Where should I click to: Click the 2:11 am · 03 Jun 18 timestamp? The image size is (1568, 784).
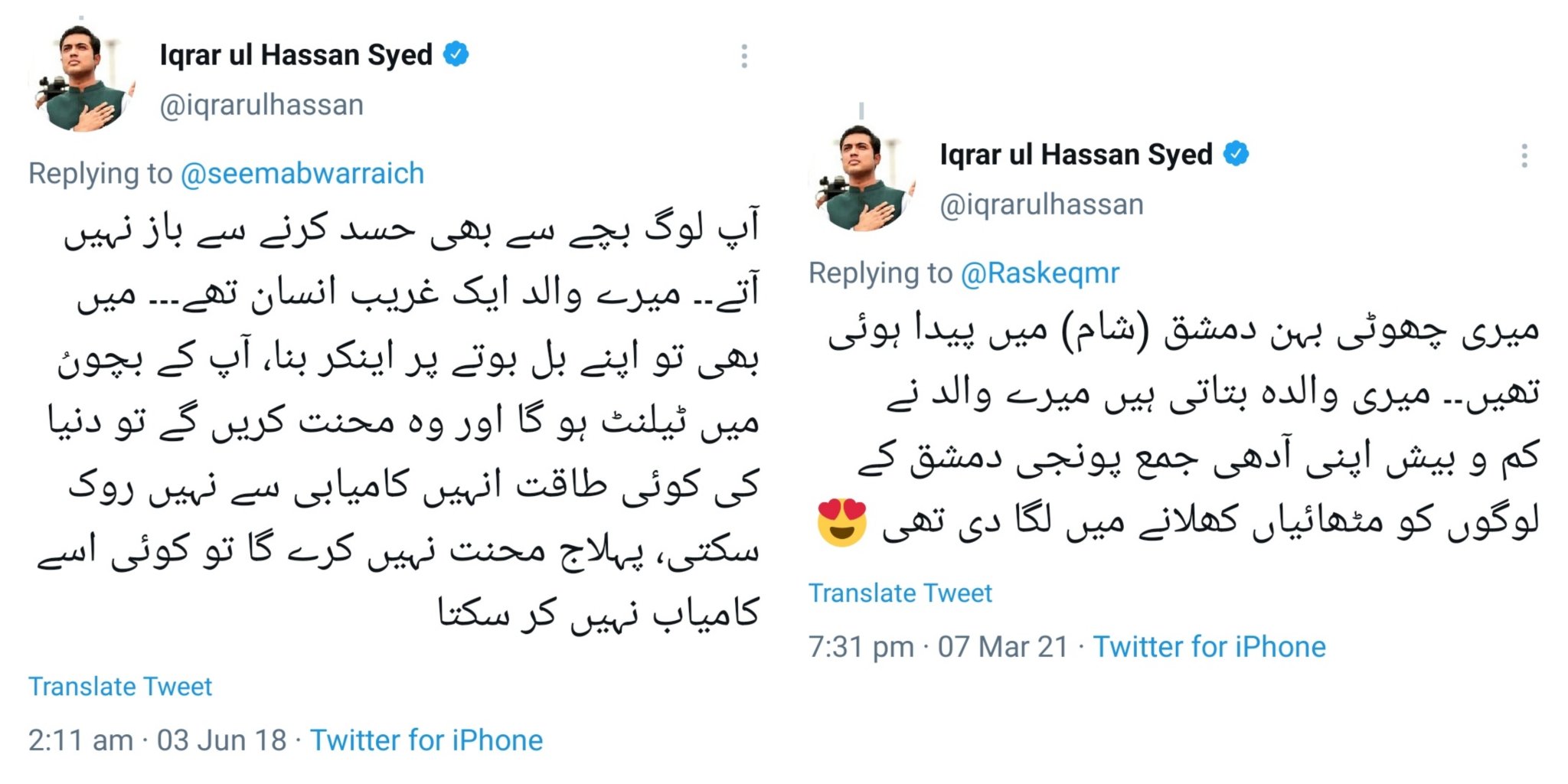click(x=157, y=740)
